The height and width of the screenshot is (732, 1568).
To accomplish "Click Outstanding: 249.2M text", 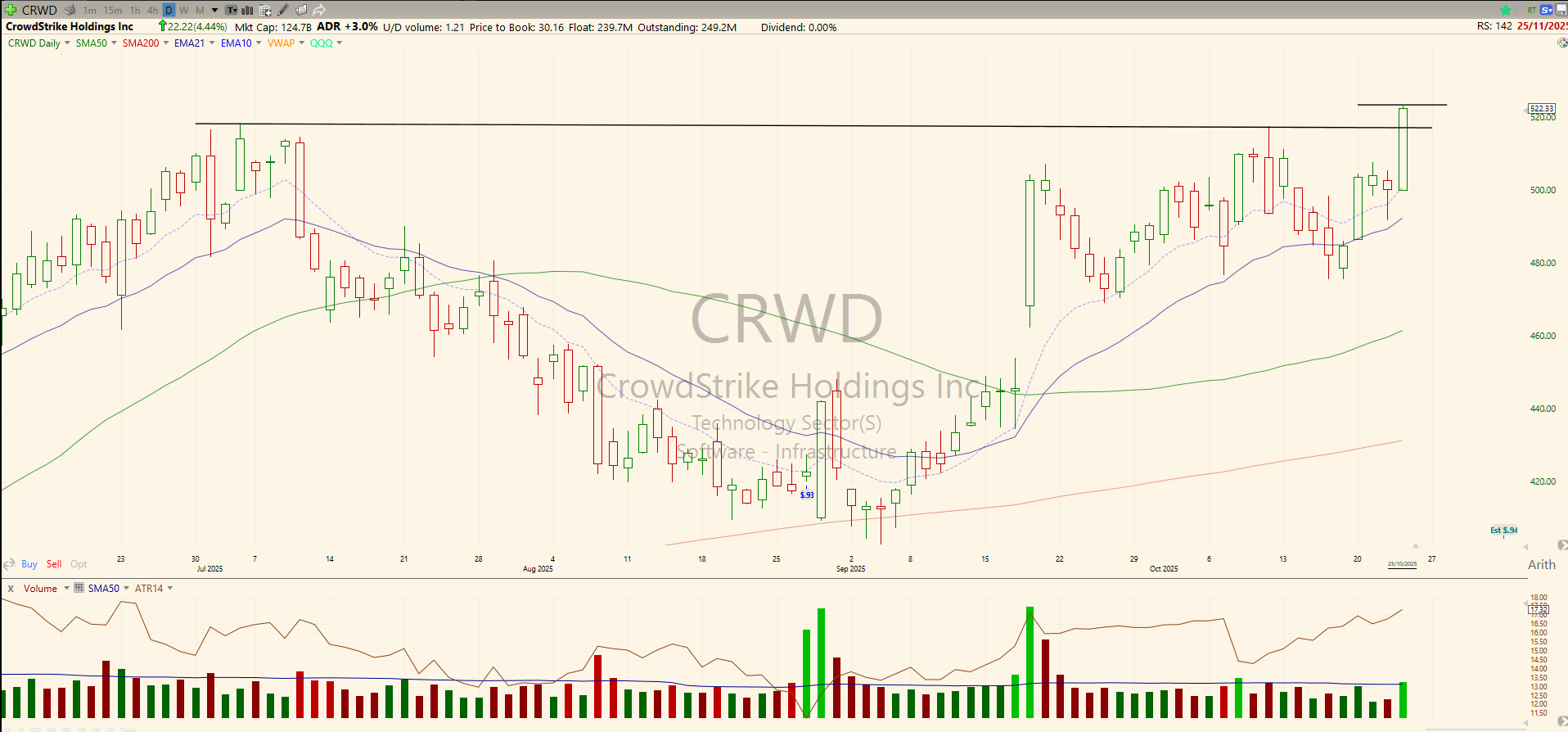I will click(687, 27).
